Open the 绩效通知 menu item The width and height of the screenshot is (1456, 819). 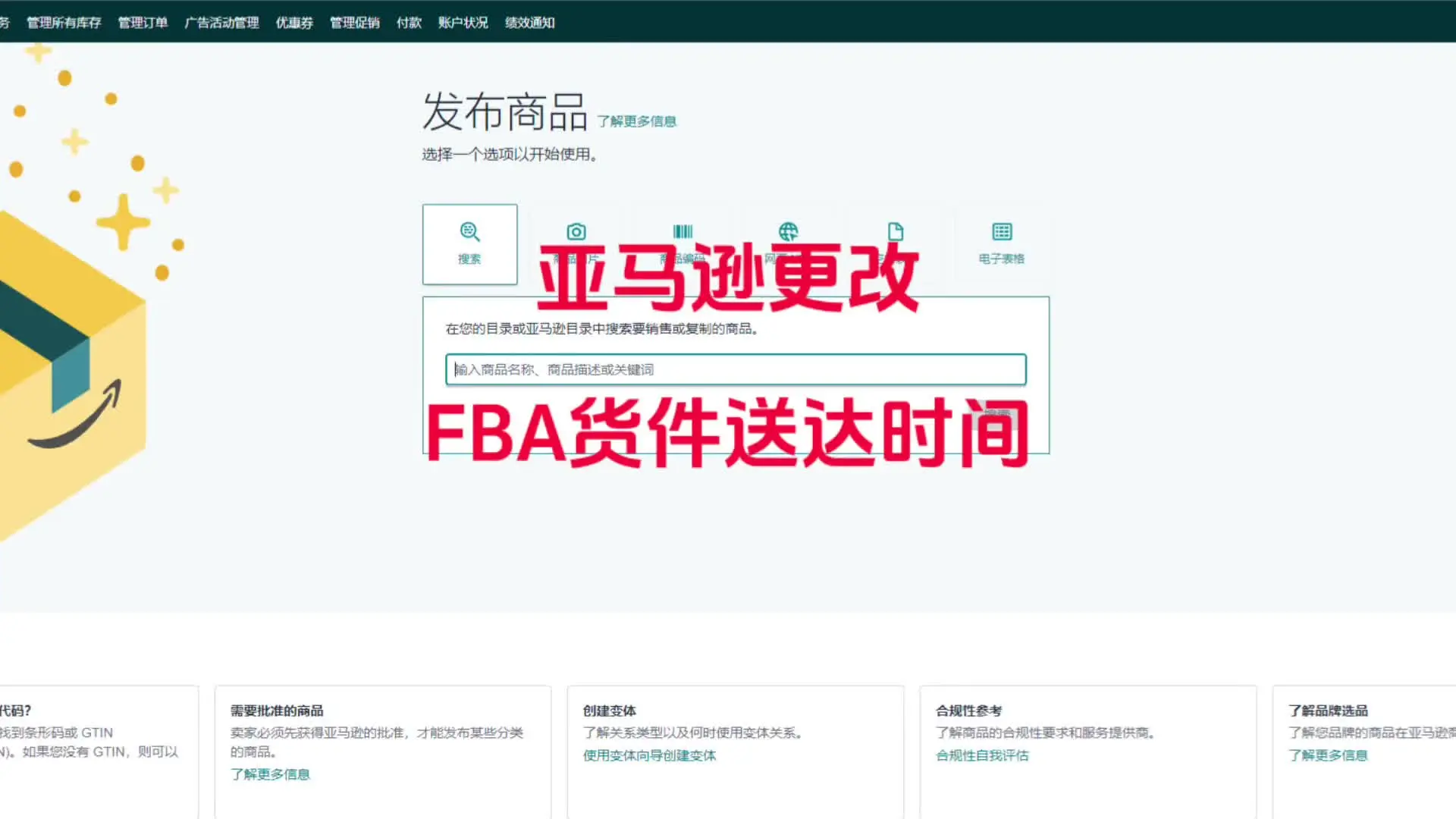pos(530,23)
